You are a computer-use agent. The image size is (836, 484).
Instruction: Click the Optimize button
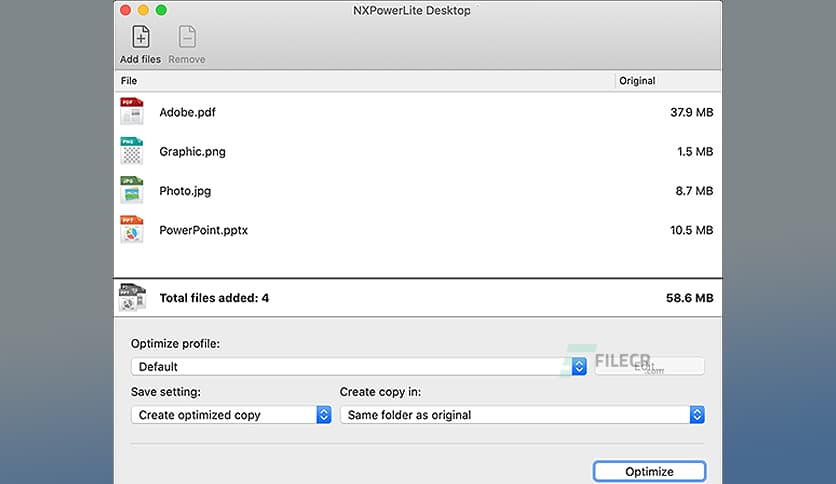pyautogui.click(x=649, y=472)
